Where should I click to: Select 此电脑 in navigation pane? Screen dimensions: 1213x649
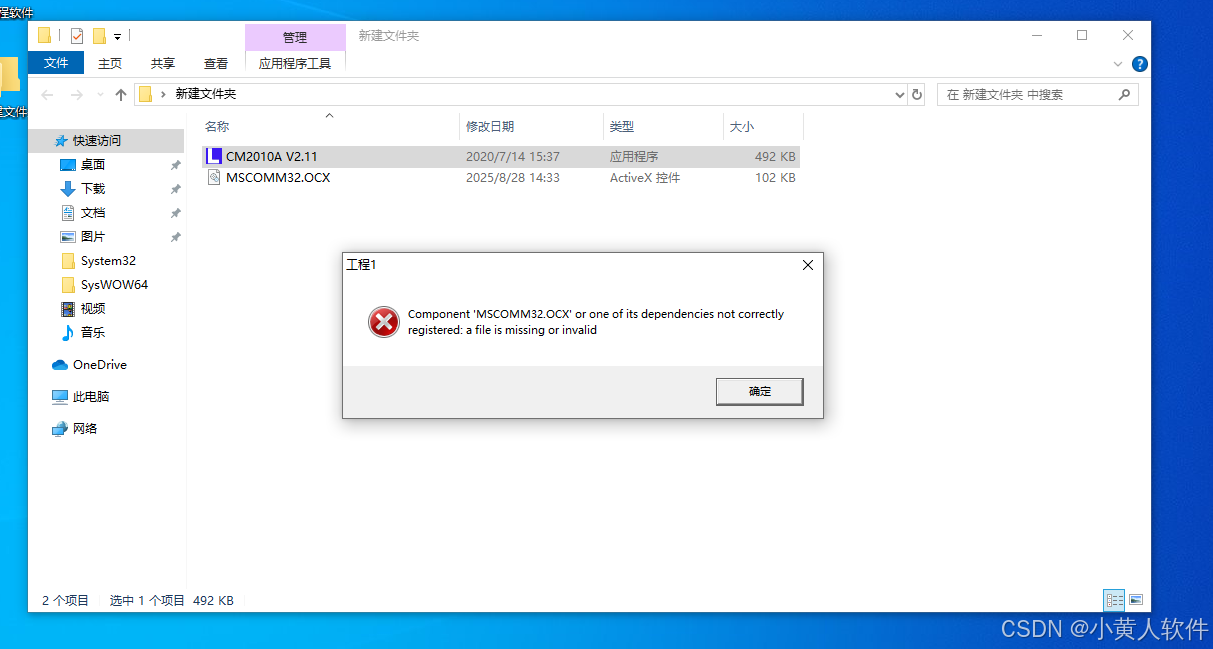click(x=91, y=397)
